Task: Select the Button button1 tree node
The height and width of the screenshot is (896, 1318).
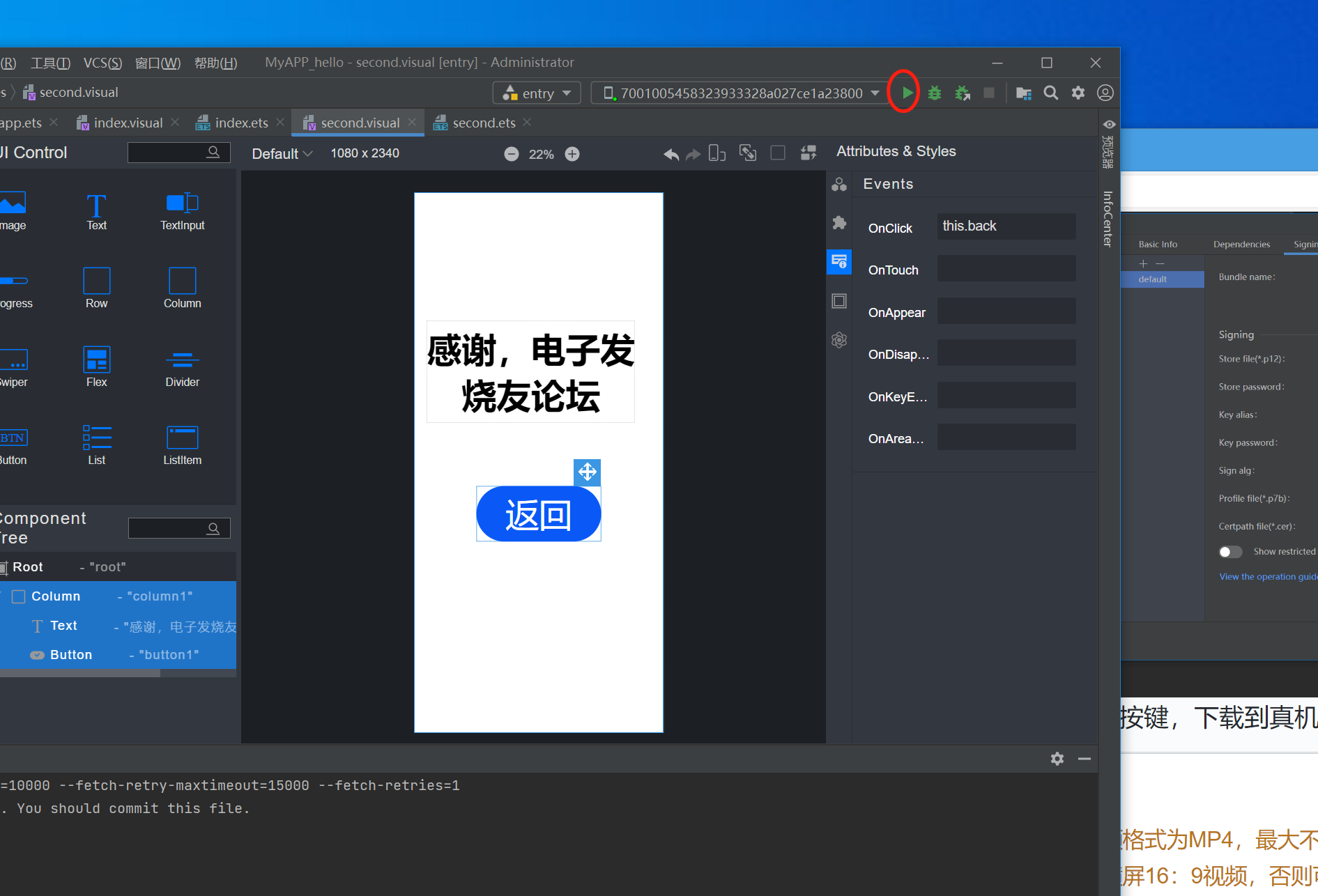Action: click(118, 655)
